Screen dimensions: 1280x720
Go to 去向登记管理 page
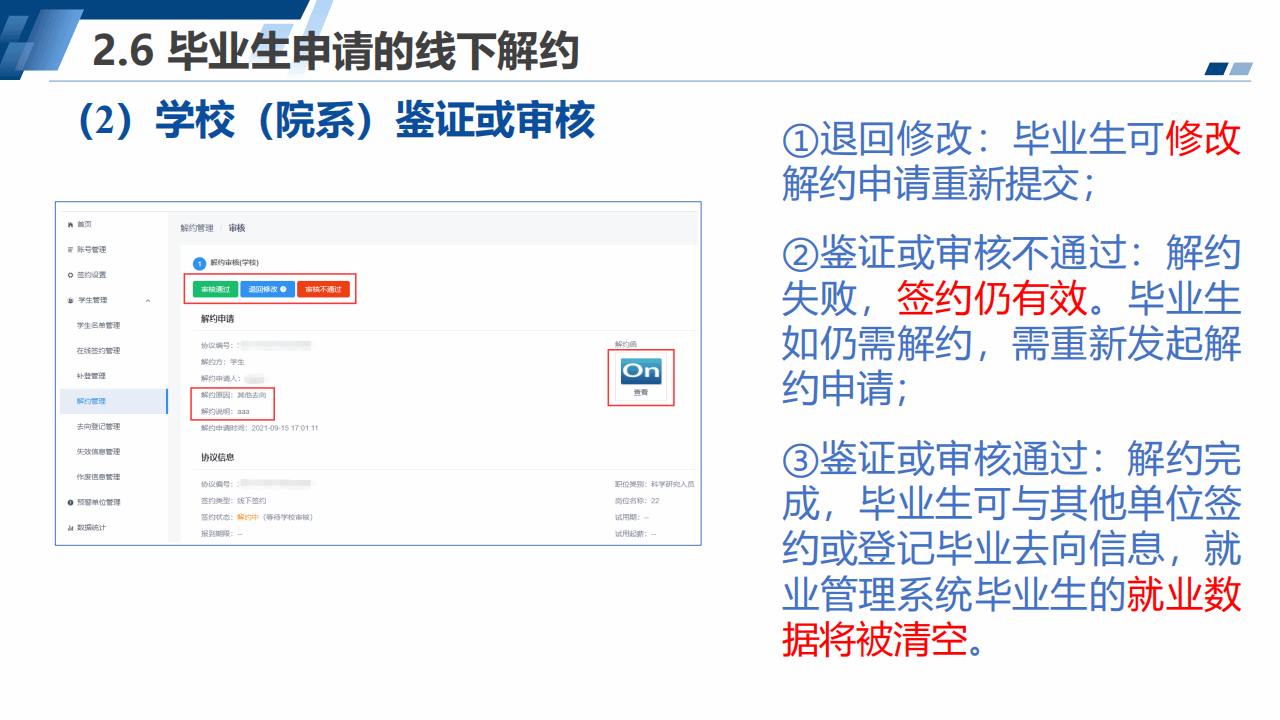pyautogui.click(x=98, y=427)
